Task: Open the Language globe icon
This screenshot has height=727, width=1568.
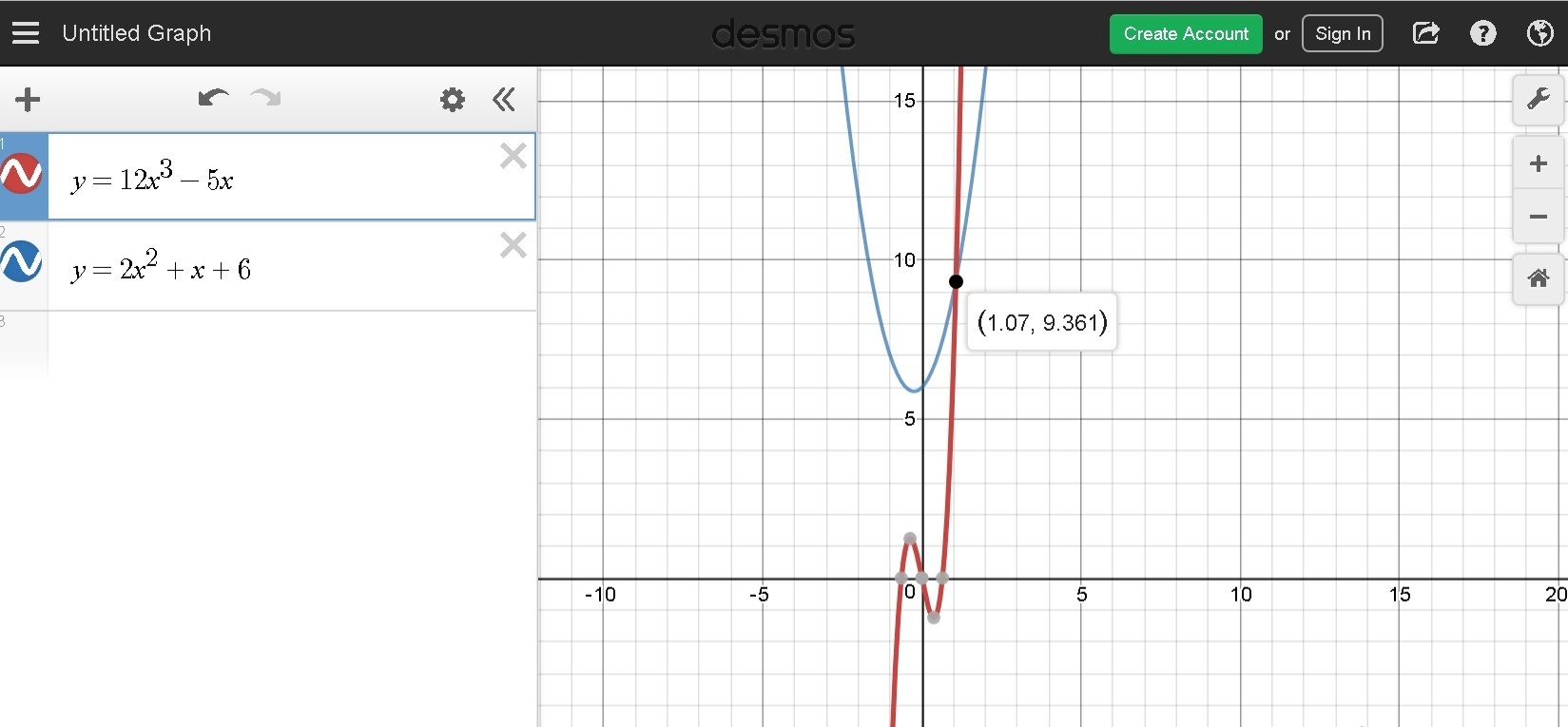Action: click(1539, 33)
